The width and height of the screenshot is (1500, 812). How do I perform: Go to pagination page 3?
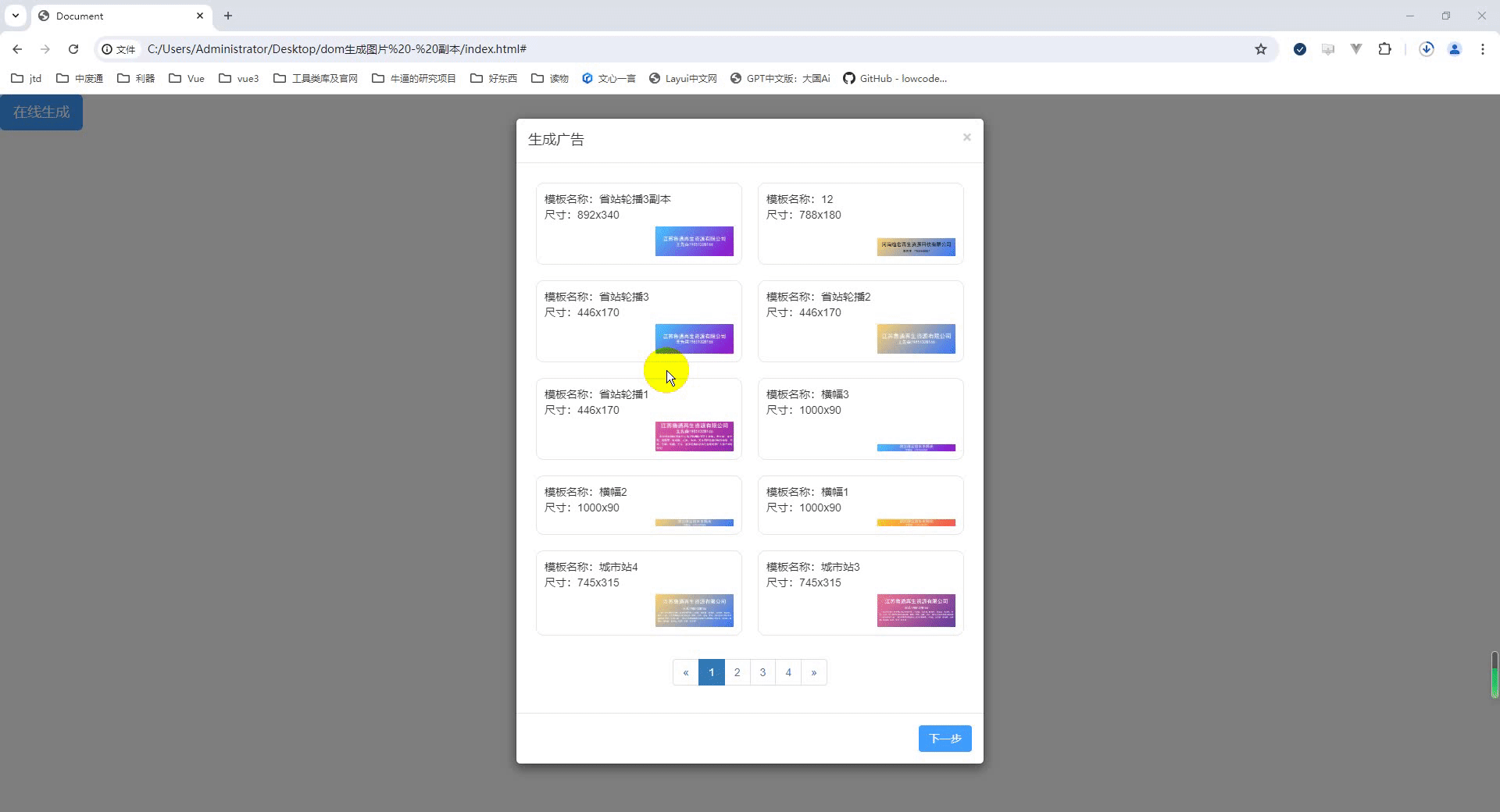(762, 672)
